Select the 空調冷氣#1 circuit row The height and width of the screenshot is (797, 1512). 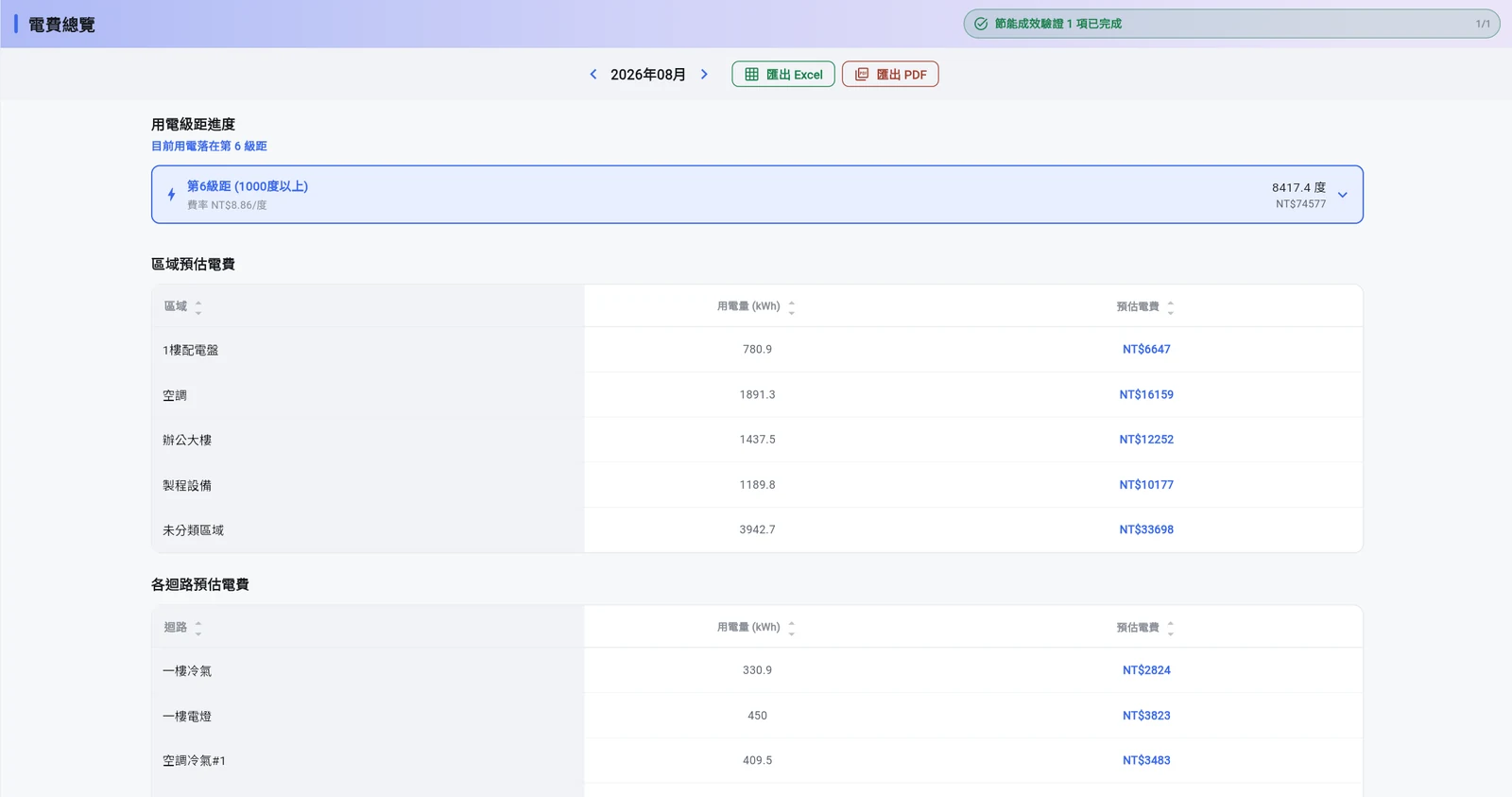(x=757, y=761)
